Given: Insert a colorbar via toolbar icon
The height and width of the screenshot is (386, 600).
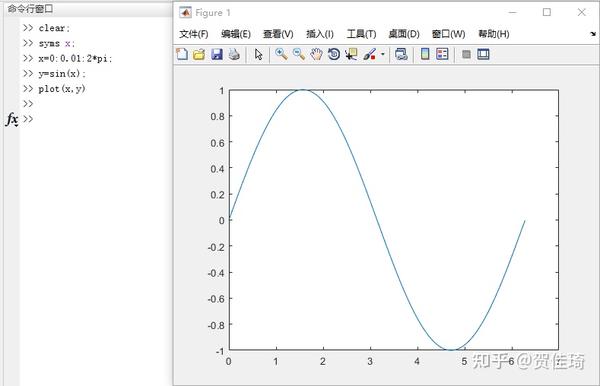Looking at the screenshot, I should pos(425,54).
